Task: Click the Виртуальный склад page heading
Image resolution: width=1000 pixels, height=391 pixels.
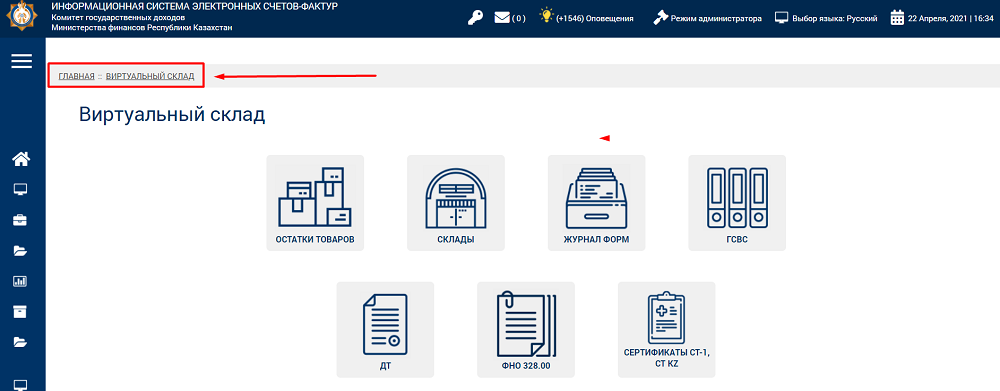Action: (172, 115)
